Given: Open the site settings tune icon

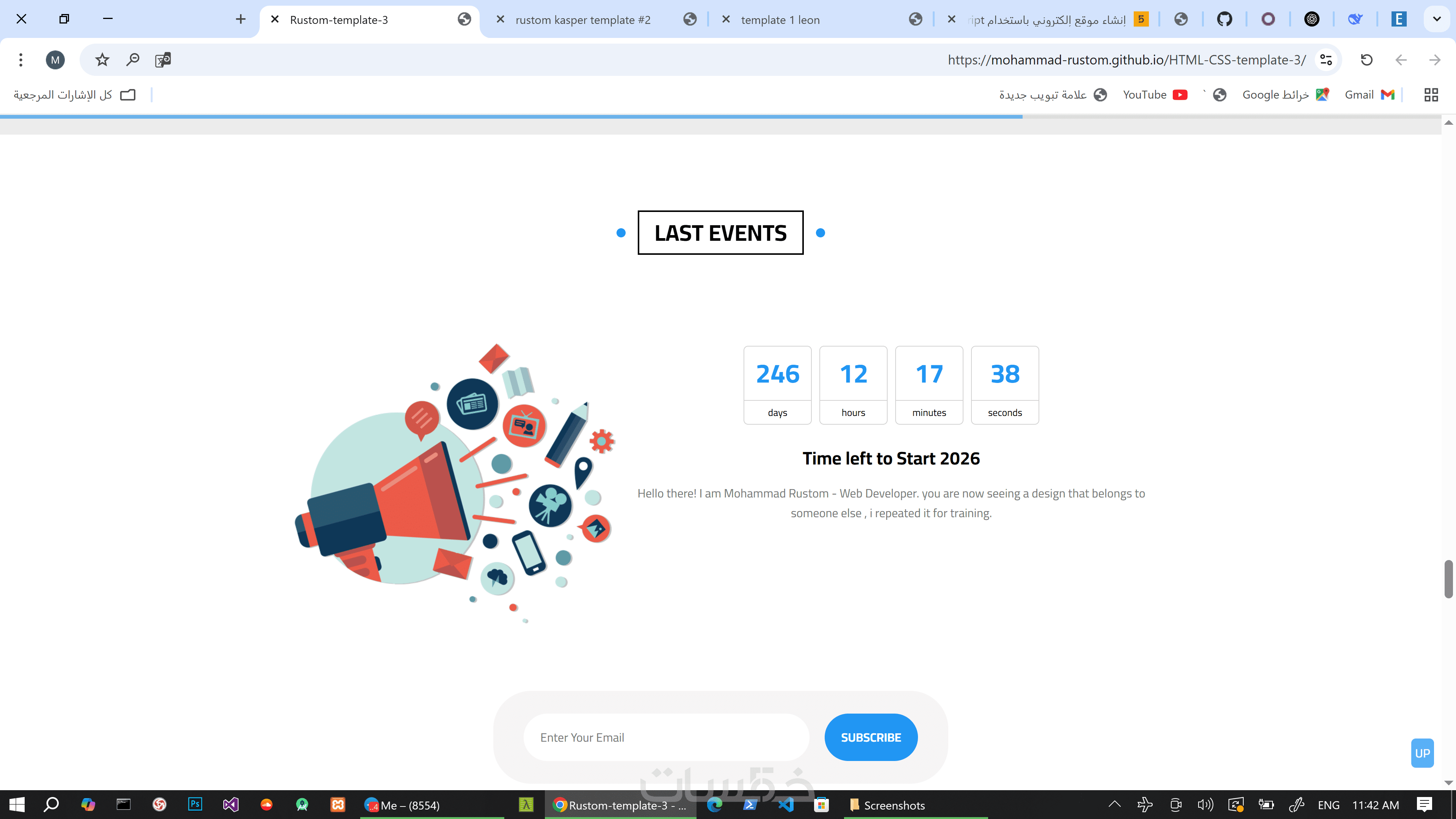Looking at the screenshot, I should 1326,60.
